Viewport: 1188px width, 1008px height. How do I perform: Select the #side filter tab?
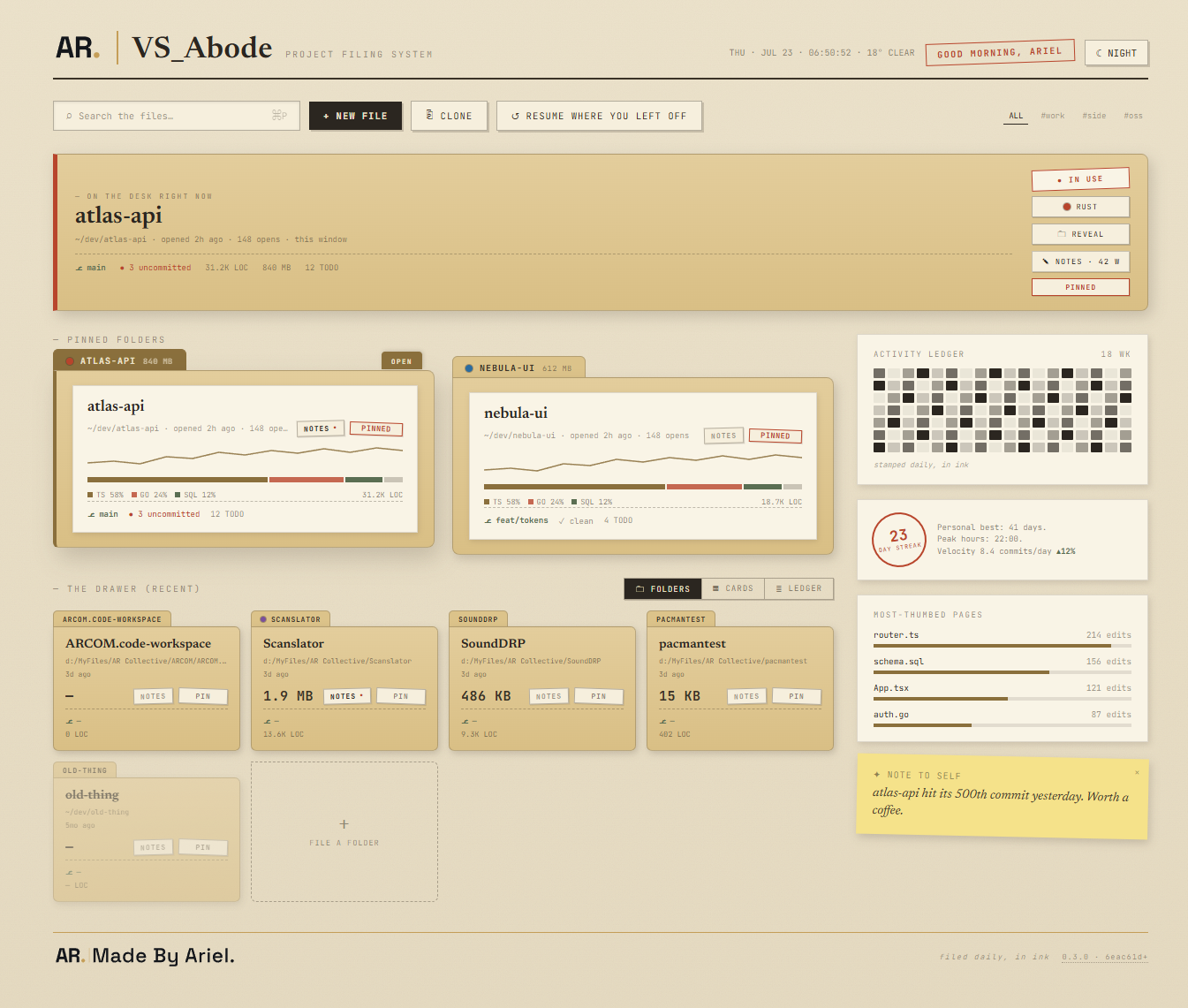pos(1093,116)
